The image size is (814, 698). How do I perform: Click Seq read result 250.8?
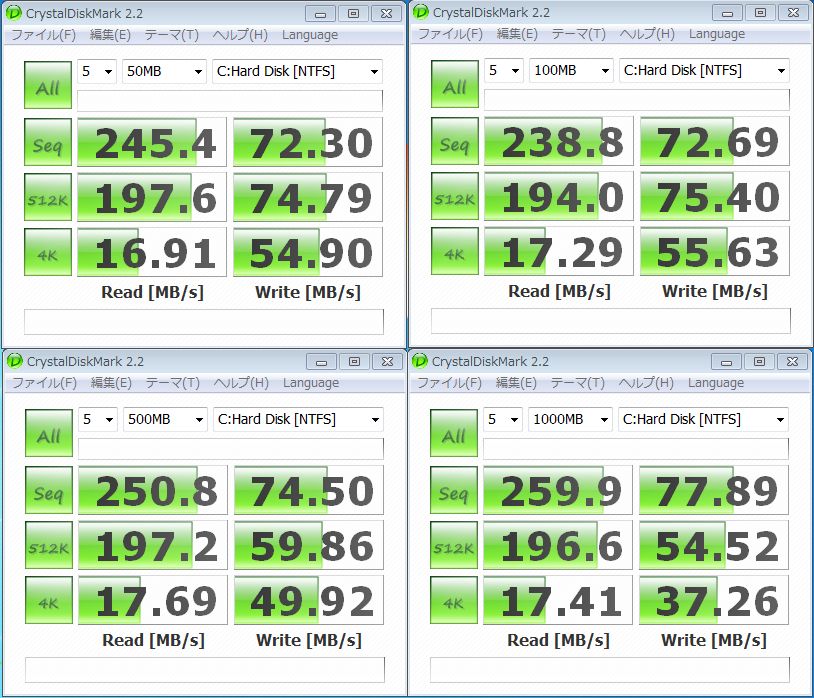(x=153, y=490)
